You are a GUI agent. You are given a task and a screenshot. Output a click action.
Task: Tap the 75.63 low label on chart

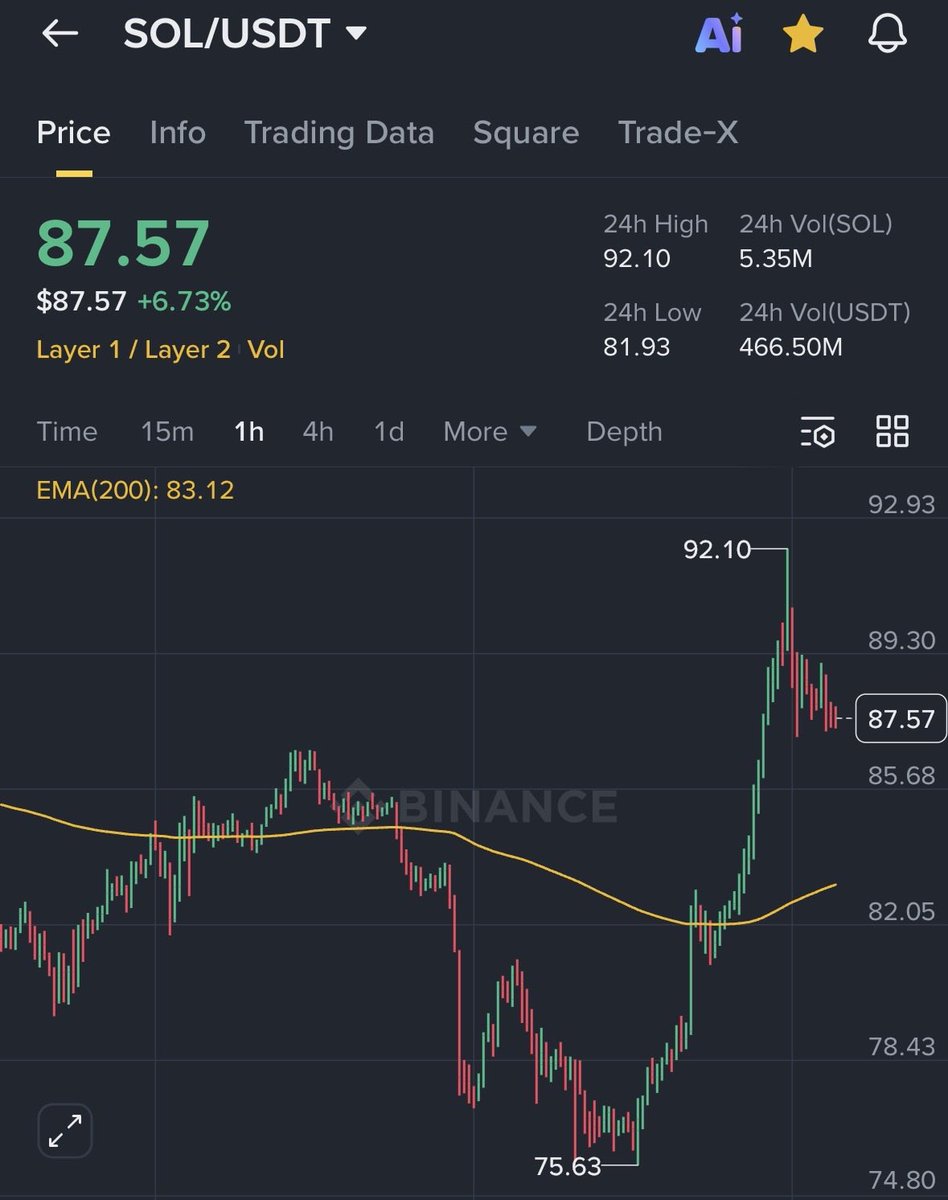coord(568,1166)
